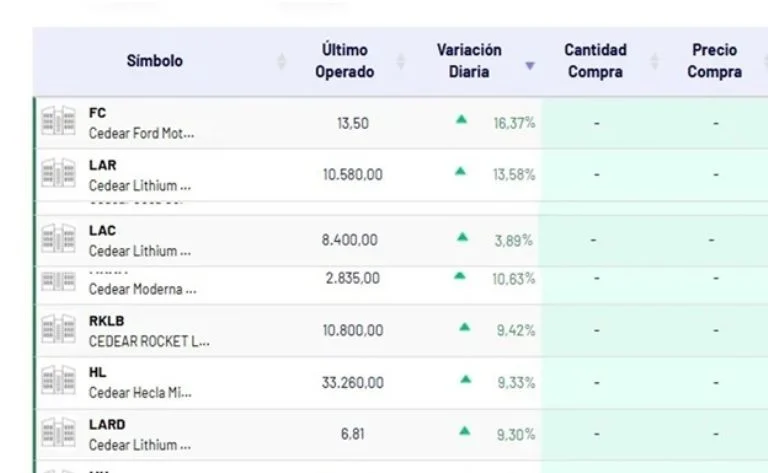
Task: Click the building icon beside LAC
Action: [58, 239]
